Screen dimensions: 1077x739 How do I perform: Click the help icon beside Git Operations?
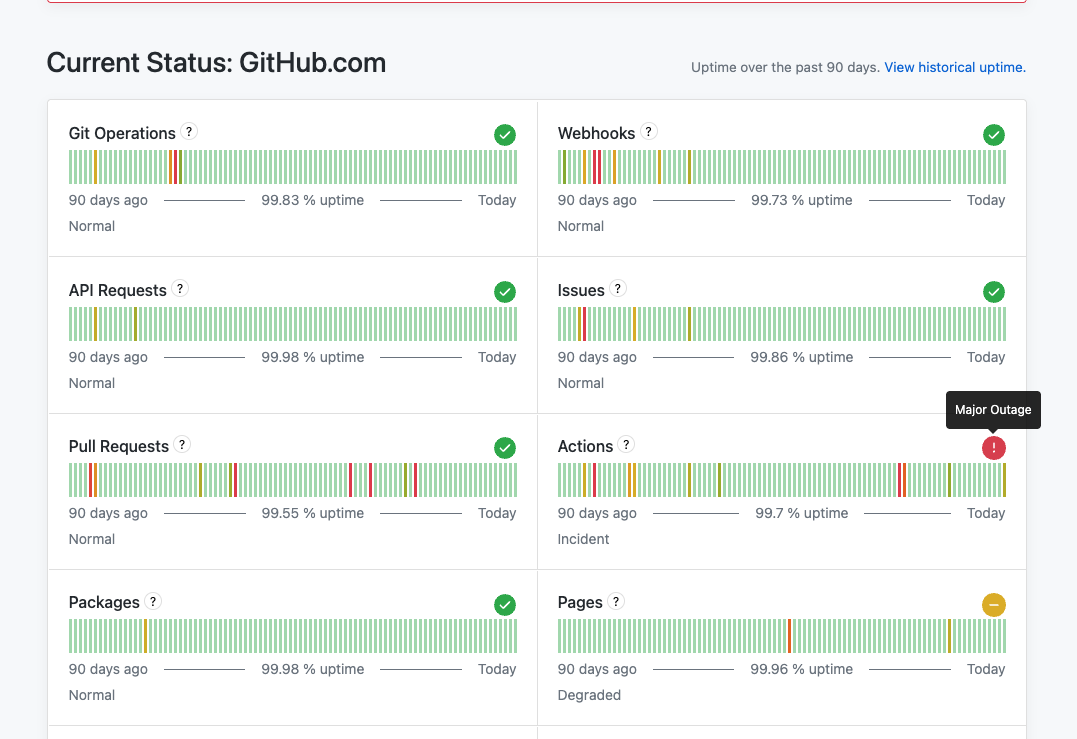(x=189, y=131)
